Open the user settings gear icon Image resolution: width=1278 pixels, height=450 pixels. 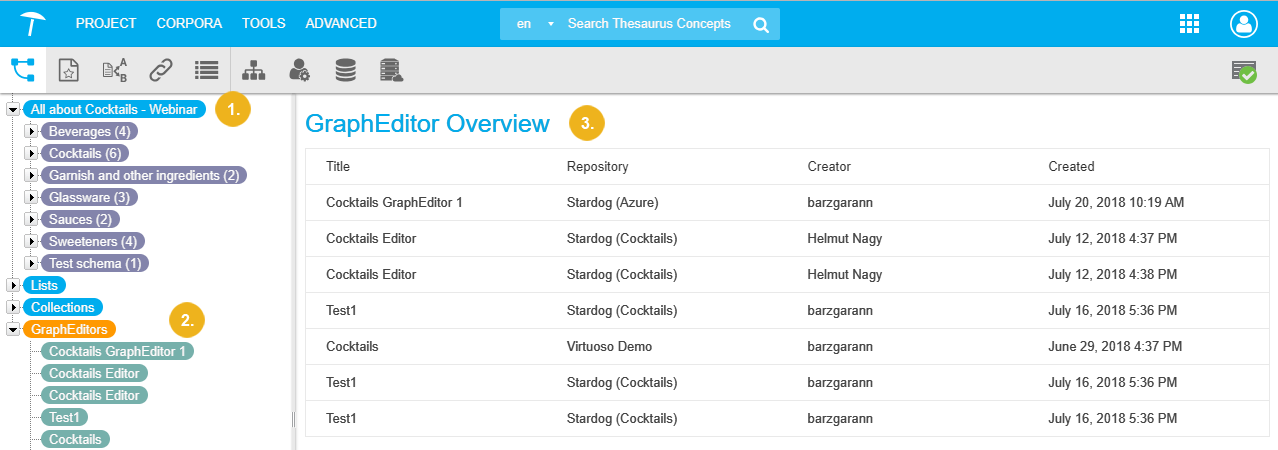(x=299, y=70)
